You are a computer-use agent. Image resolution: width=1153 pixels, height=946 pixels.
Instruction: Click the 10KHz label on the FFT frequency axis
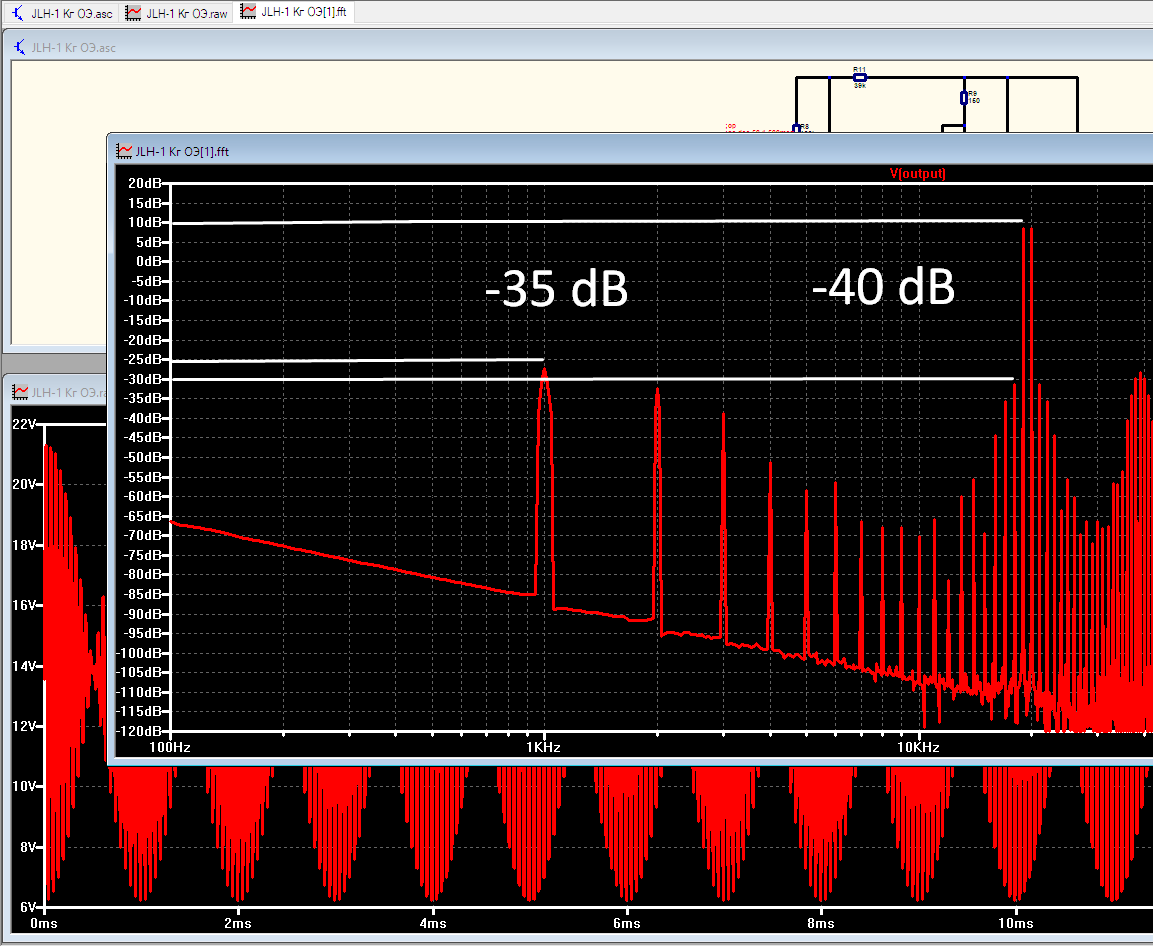point(918,747)
